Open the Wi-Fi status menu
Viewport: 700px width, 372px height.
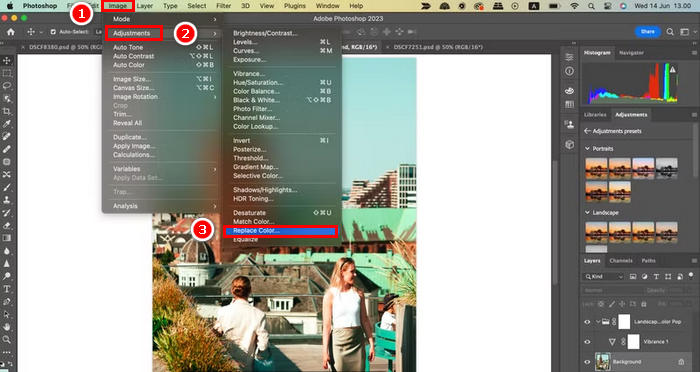tap(575, 6)
